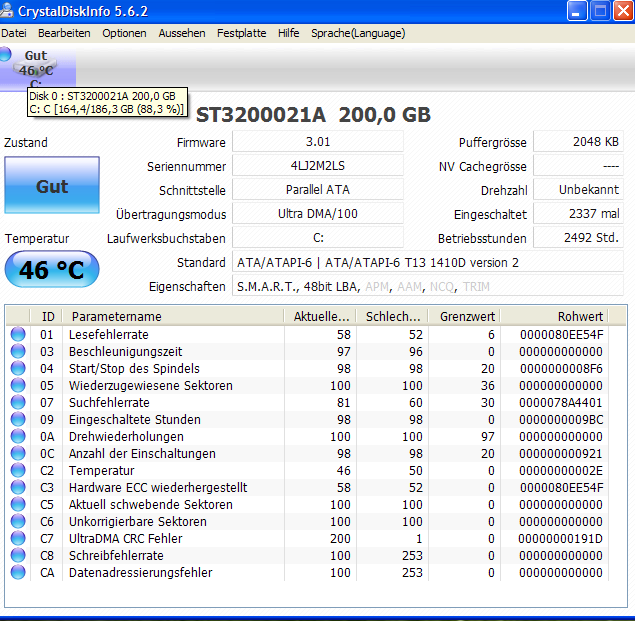Select the Lesefehlerrate row name
635x621 pixels.
[x=109, y=335]
